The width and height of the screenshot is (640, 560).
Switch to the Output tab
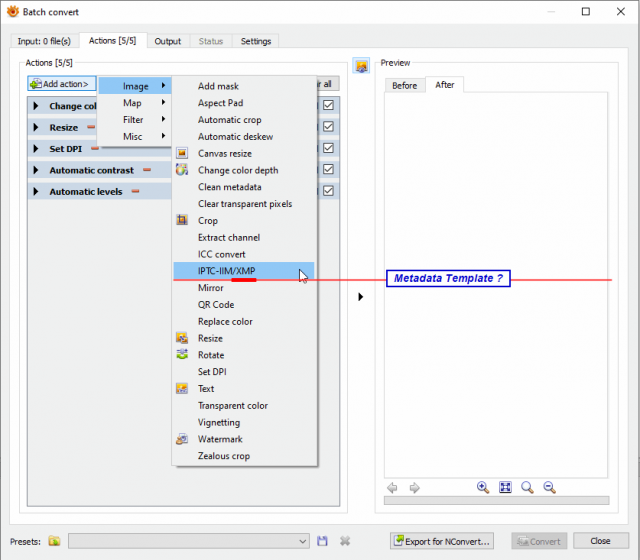[168, 41]
